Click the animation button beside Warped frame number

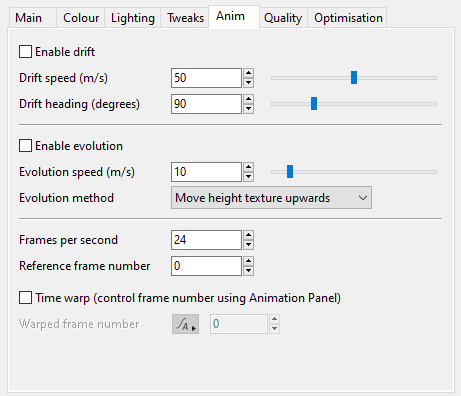pos(185,324)
